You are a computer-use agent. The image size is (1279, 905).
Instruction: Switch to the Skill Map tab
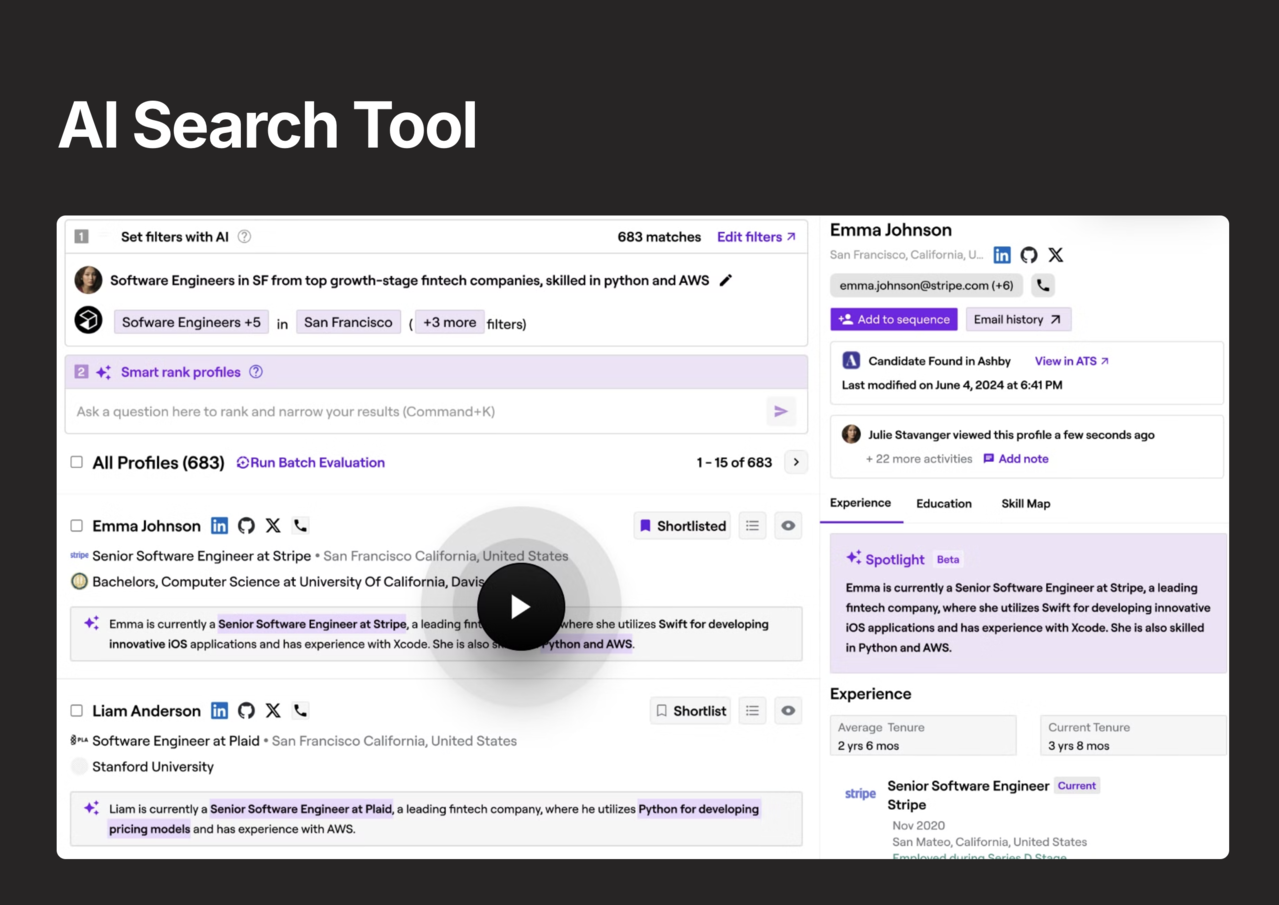coord(1026,504)
